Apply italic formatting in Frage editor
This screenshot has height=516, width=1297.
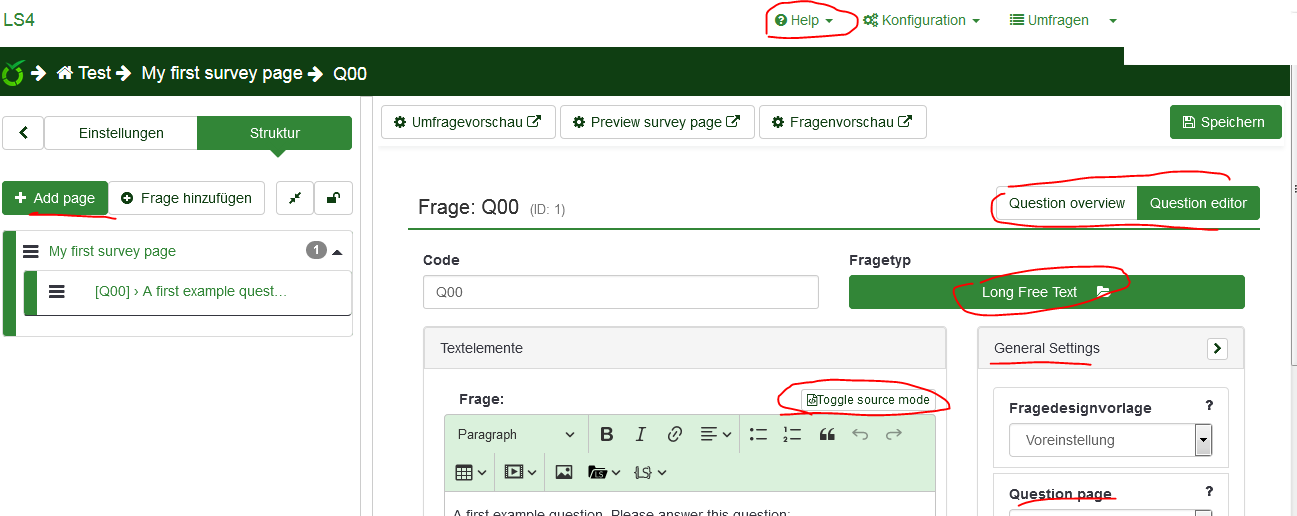641,434
